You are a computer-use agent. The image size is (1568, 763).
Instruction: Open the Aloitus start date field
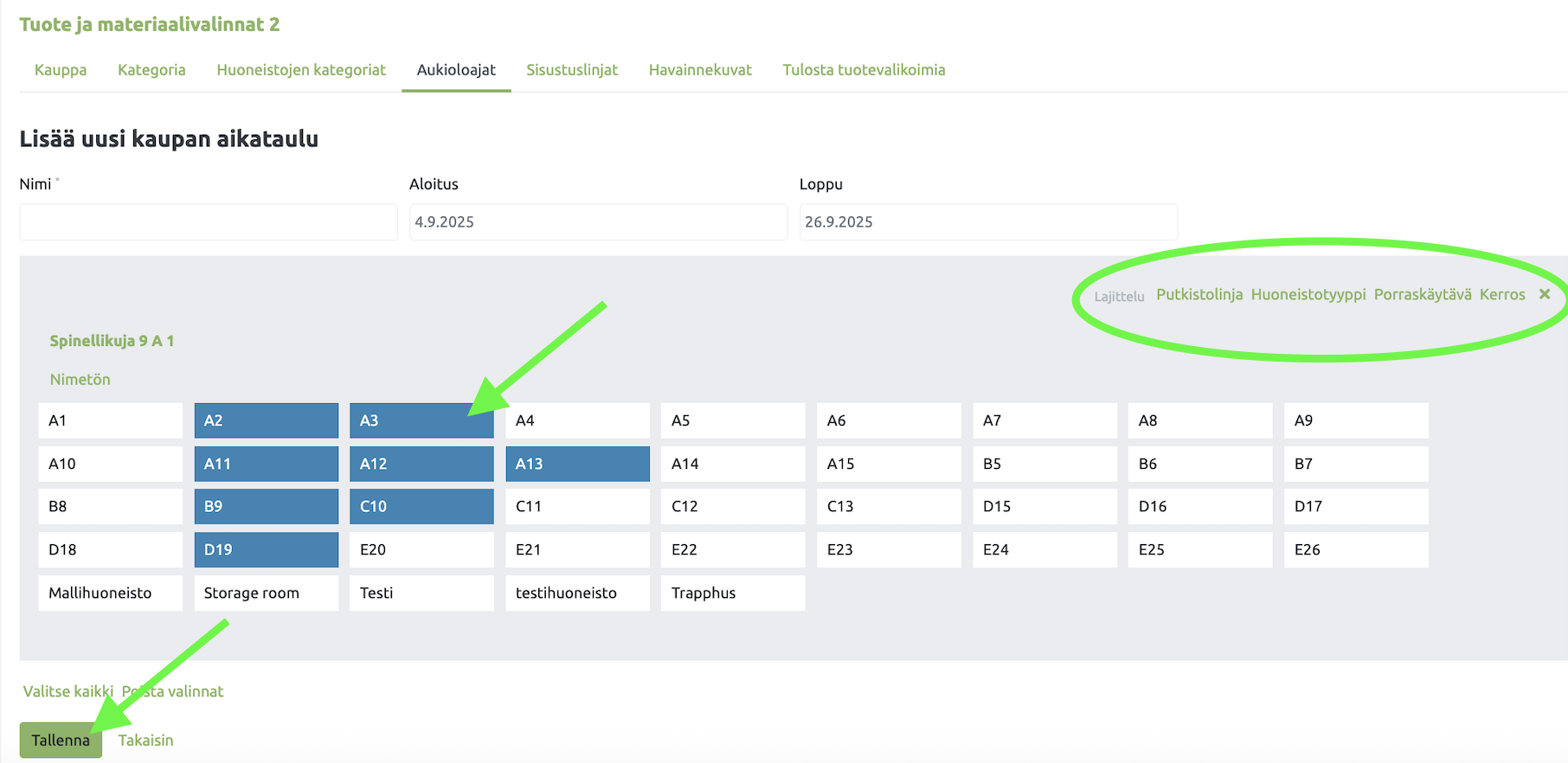597,222
